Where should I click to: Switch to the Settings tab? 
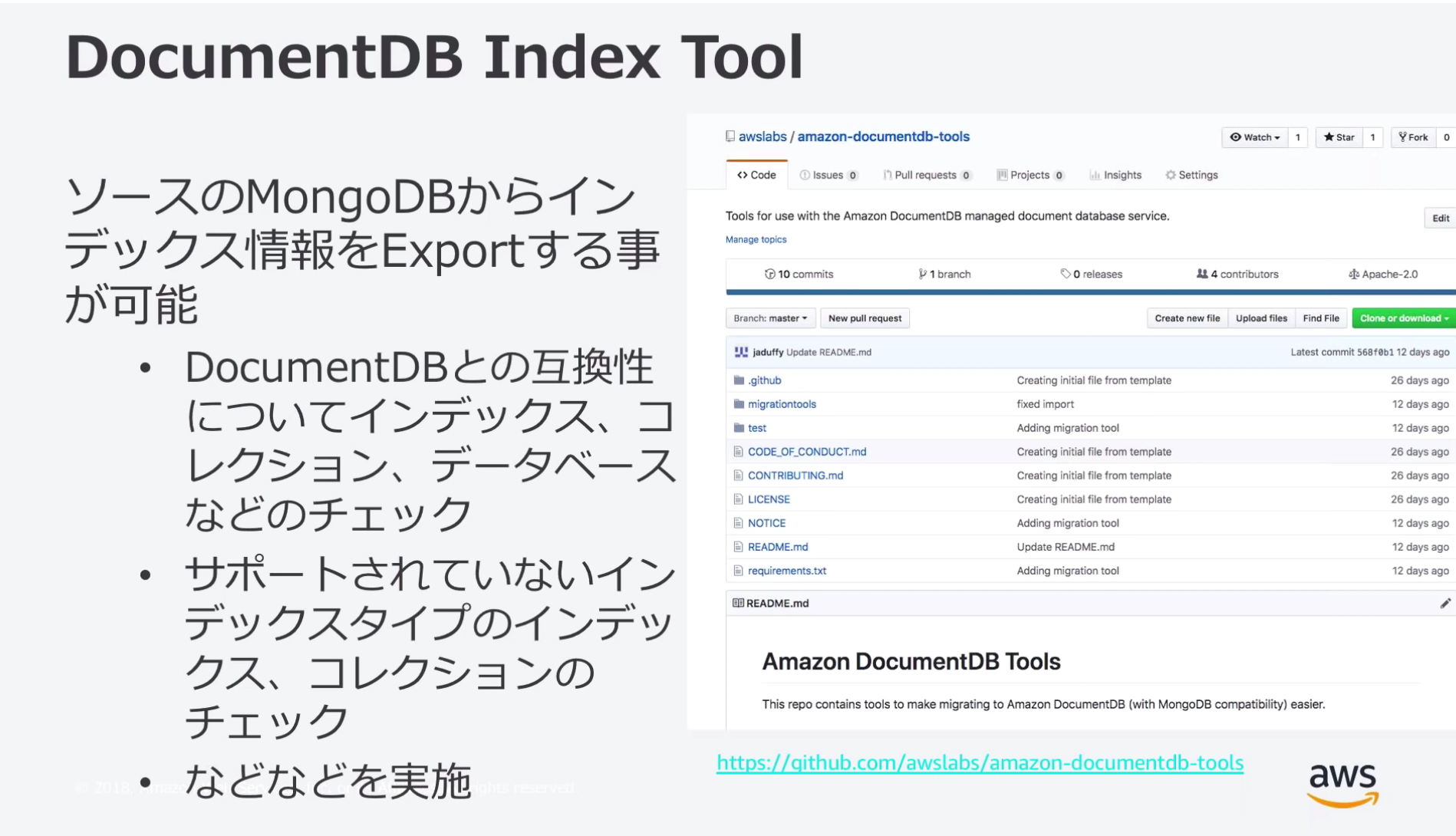coord(1191,175)
